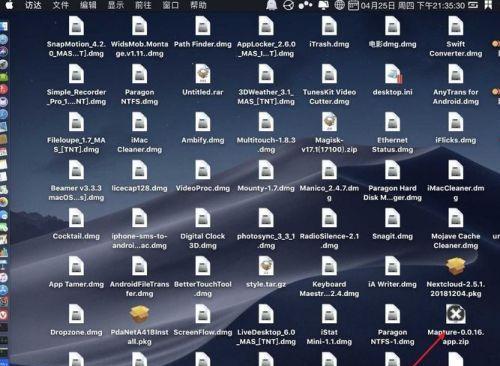Select the ScreenFlow.dmg disk image

point(203,314)
